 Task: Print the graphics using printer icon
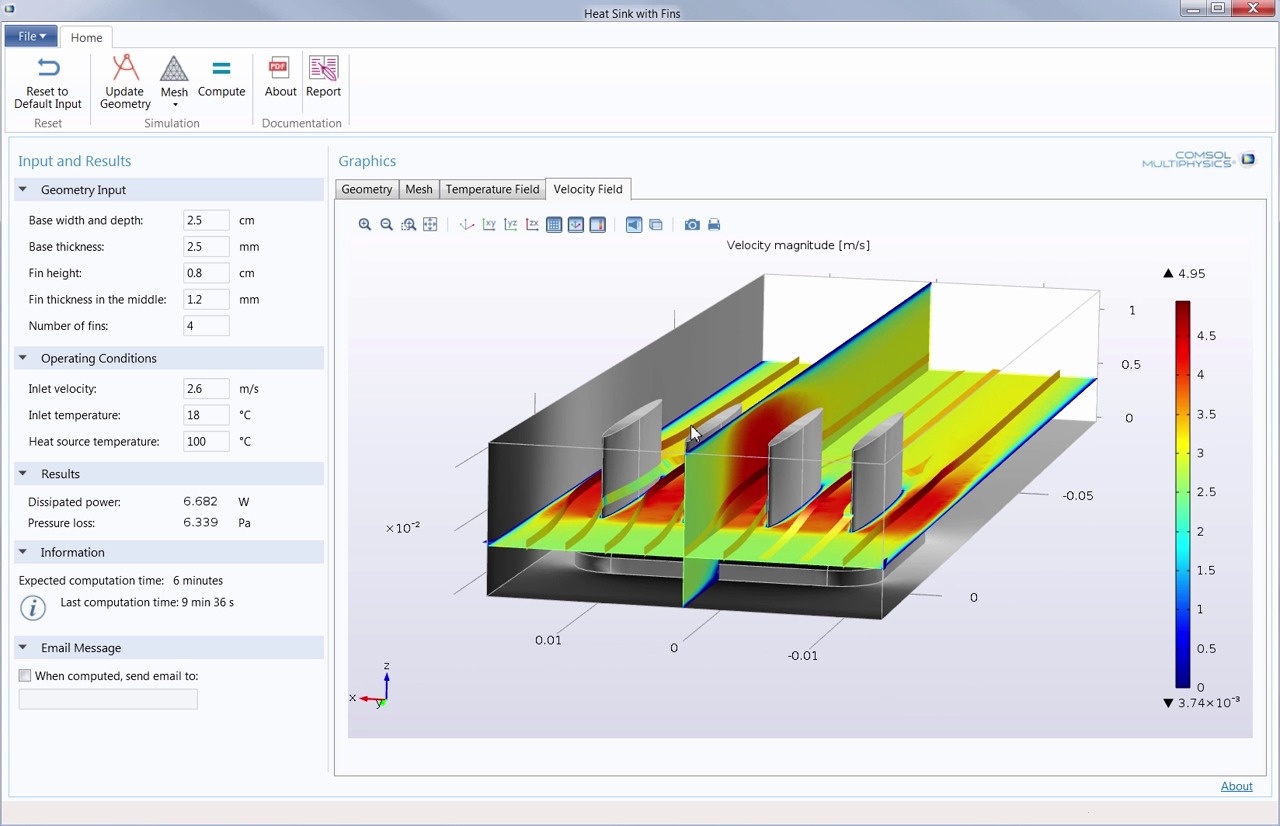[714, 225]
